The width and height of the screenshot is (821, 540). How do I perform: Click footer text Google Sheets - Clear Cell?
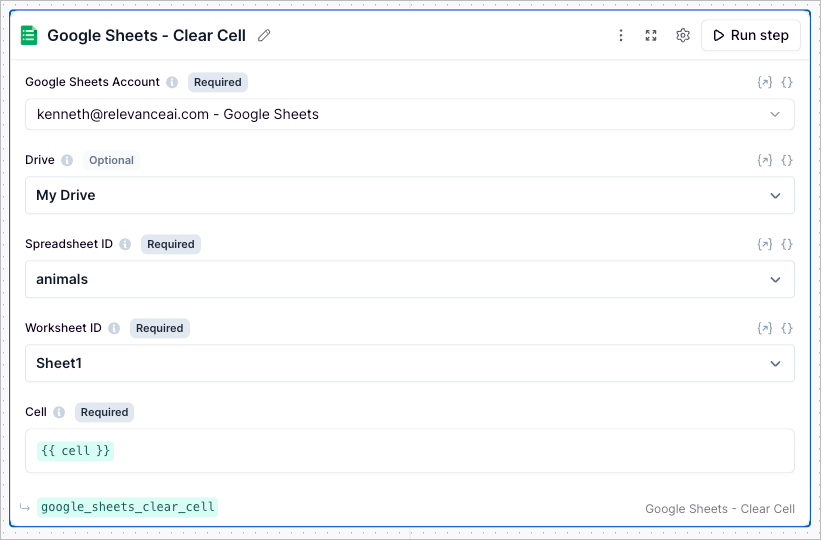coord(720,509)
